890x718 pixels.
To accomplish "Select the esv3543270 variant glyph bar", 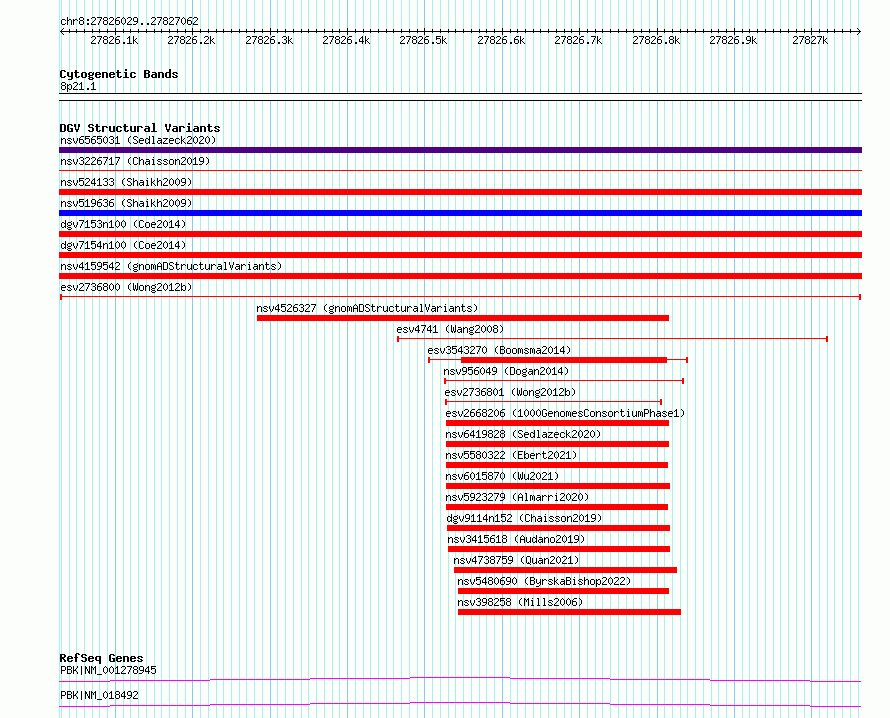I will click(x=558, y=360).
